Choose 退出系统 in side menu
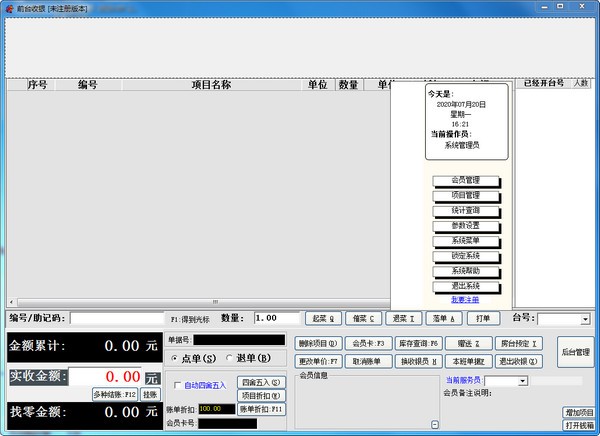The height and width of the screenshot is (436, 600). point(466,286)
